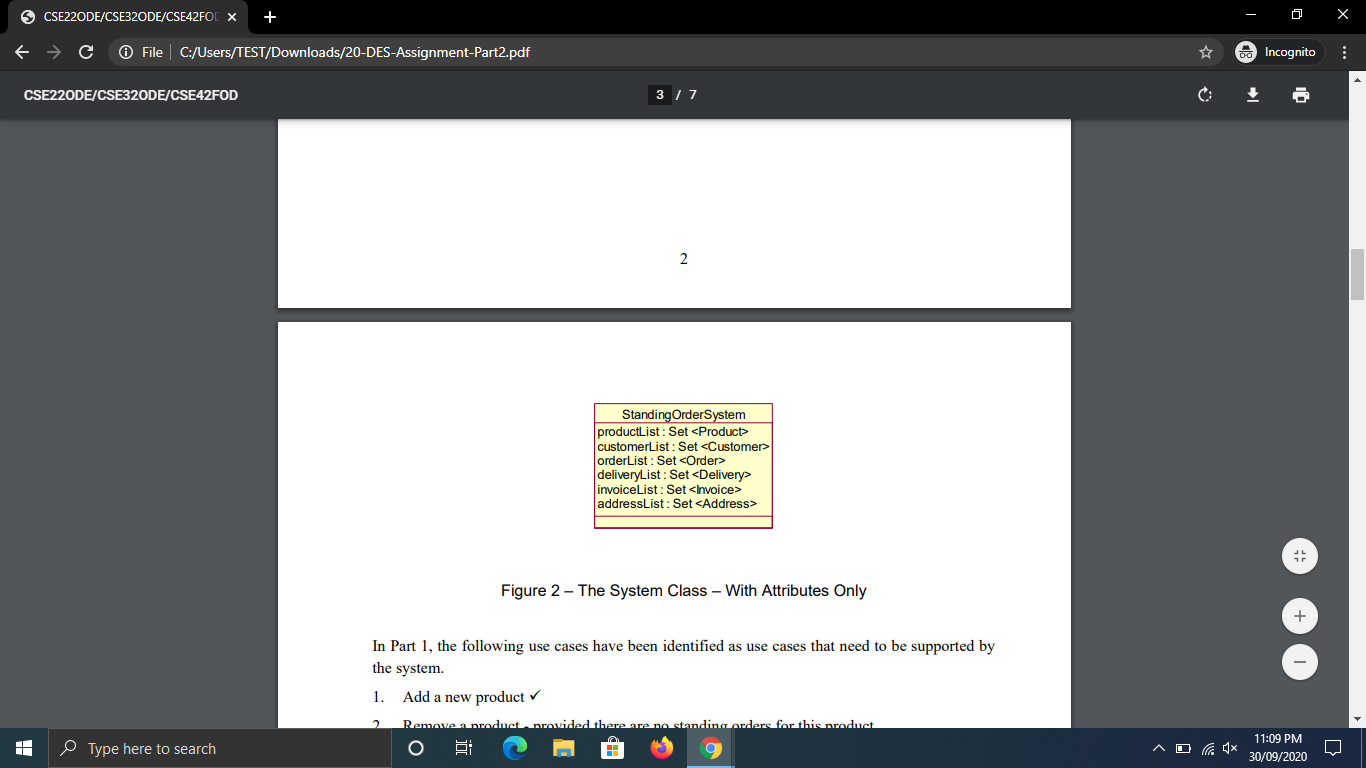Zoom in on the PDF
Screen dimensions: 1366x768
[1299, 615]
